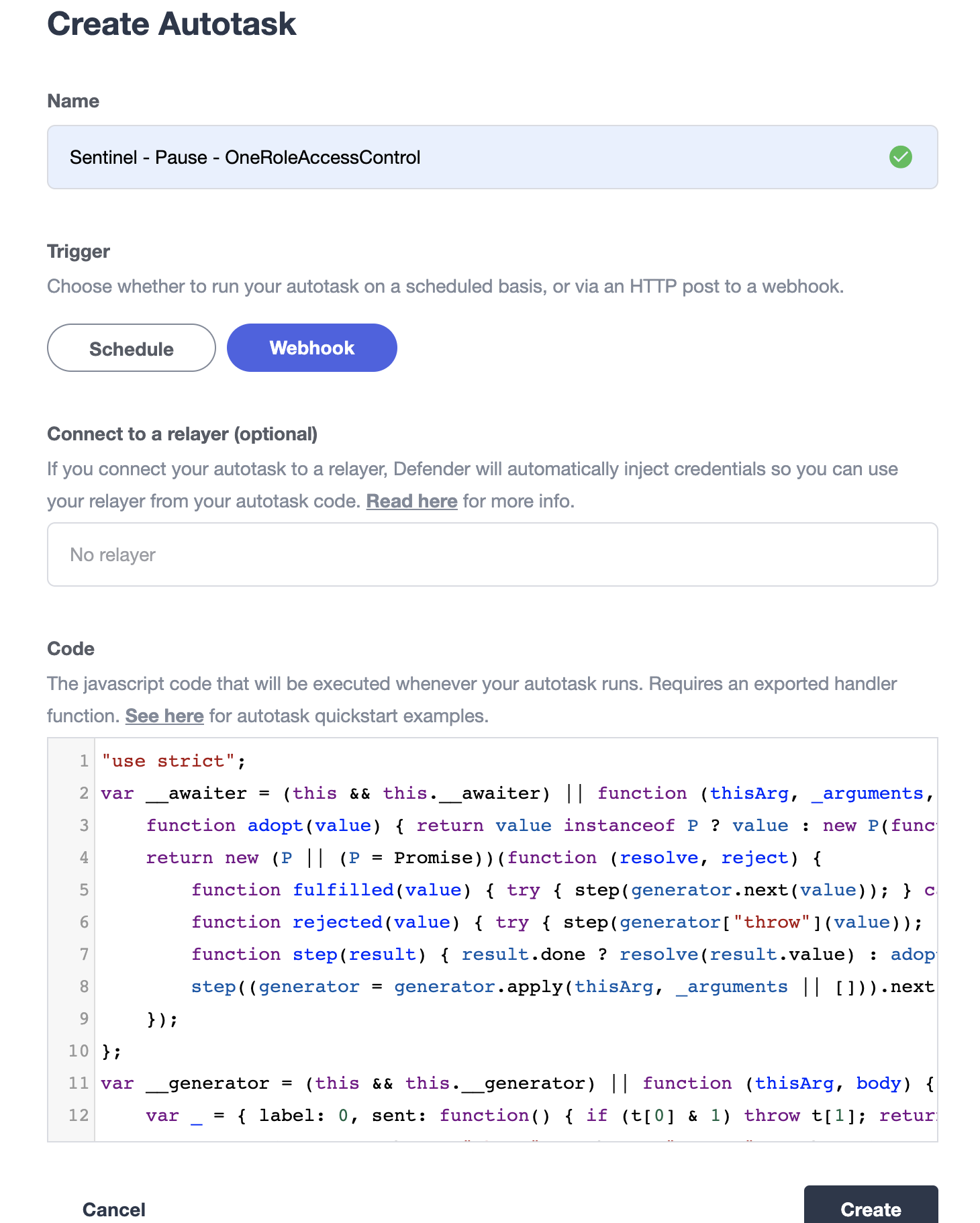Screen dimensions: 980x1223
Task: Click line number 10 in gutter
Action: click(x=79, y=1051)
